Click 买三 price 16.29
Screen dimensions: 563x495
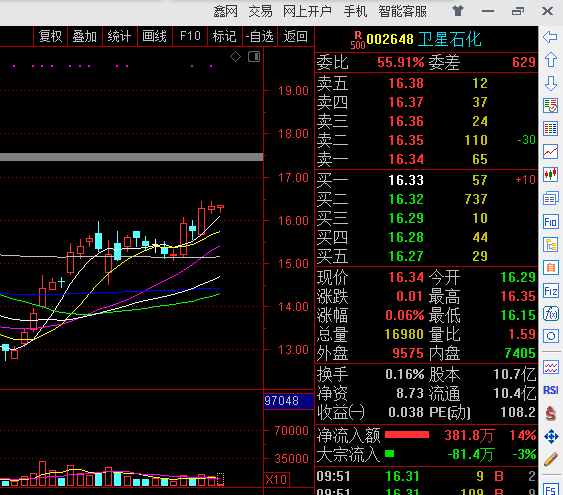[406, 218]
